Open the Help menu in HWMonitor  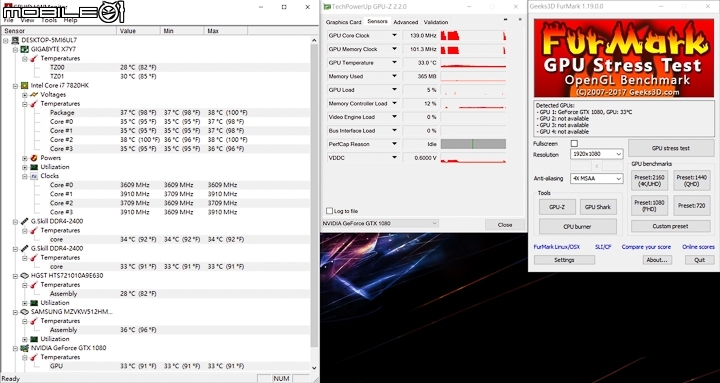[x=70, y=20]
